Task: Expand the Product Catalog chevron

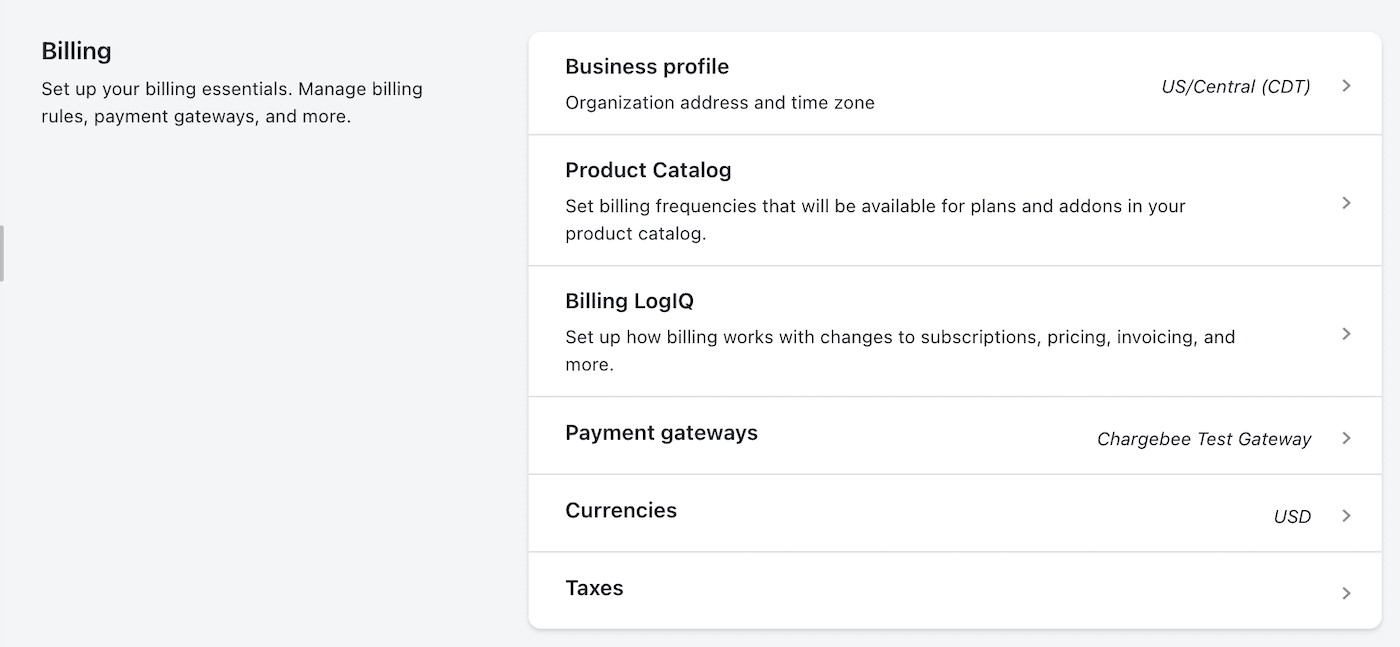Action: click(1346, 200)
